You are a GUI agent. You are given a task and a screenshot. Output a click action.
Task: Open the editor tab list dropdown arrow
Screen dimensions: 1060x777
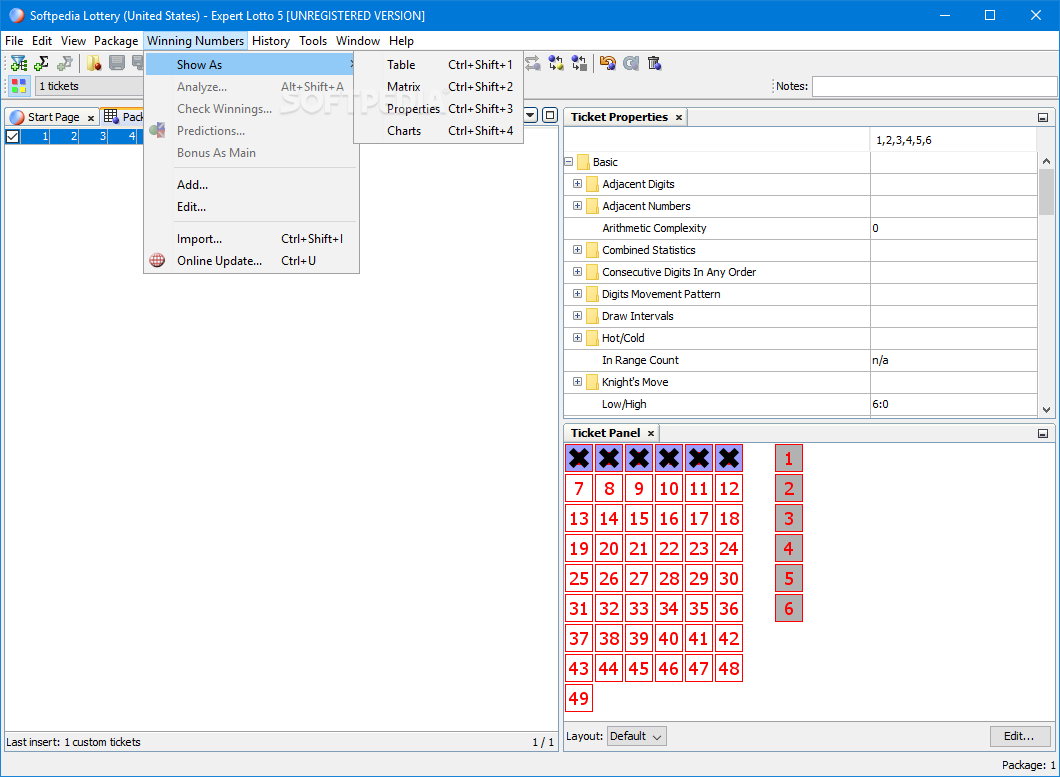coord(531,115)
